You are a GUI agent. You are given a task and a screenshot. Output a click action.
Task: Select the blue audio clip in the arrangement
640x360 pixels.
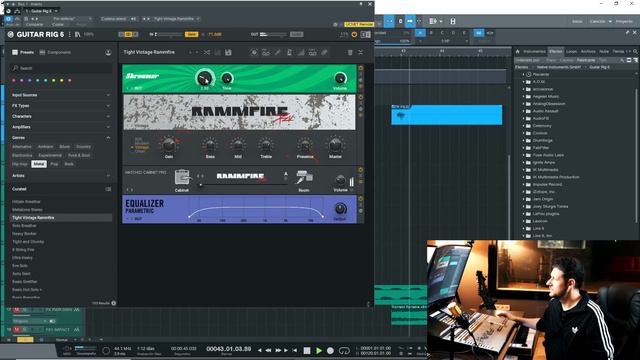447,115
